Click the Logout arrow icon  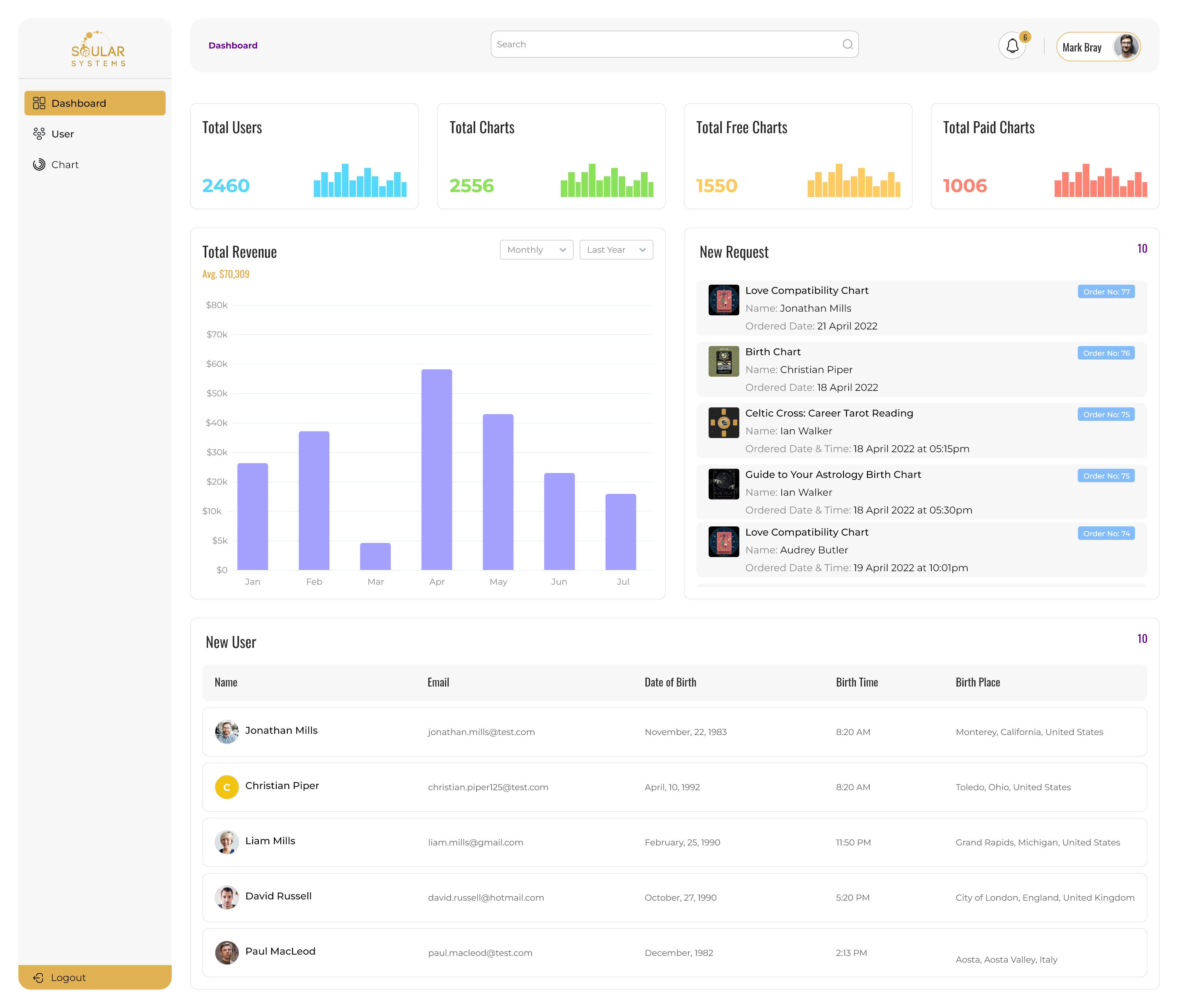pos(39,977)
